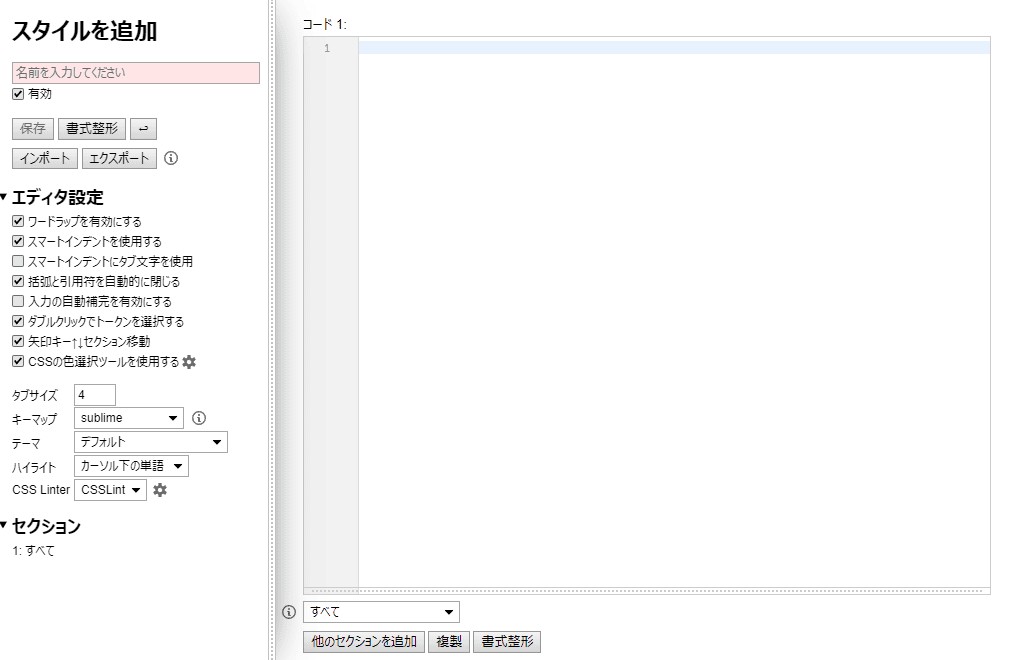This screenshot has width=1011, height=660.
Task: Click the インポート button
Action: [x=45, y=158]
